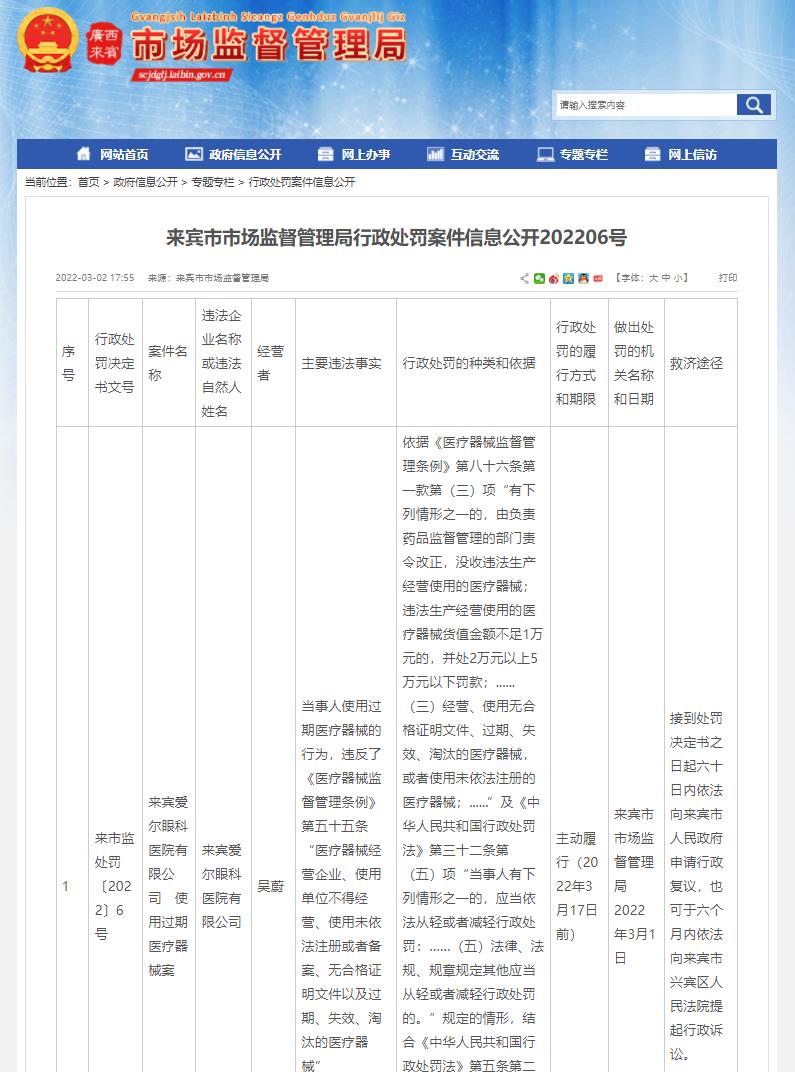Go to 网上办事 menu item
The image size is (795, 1072).
(354, 154)
